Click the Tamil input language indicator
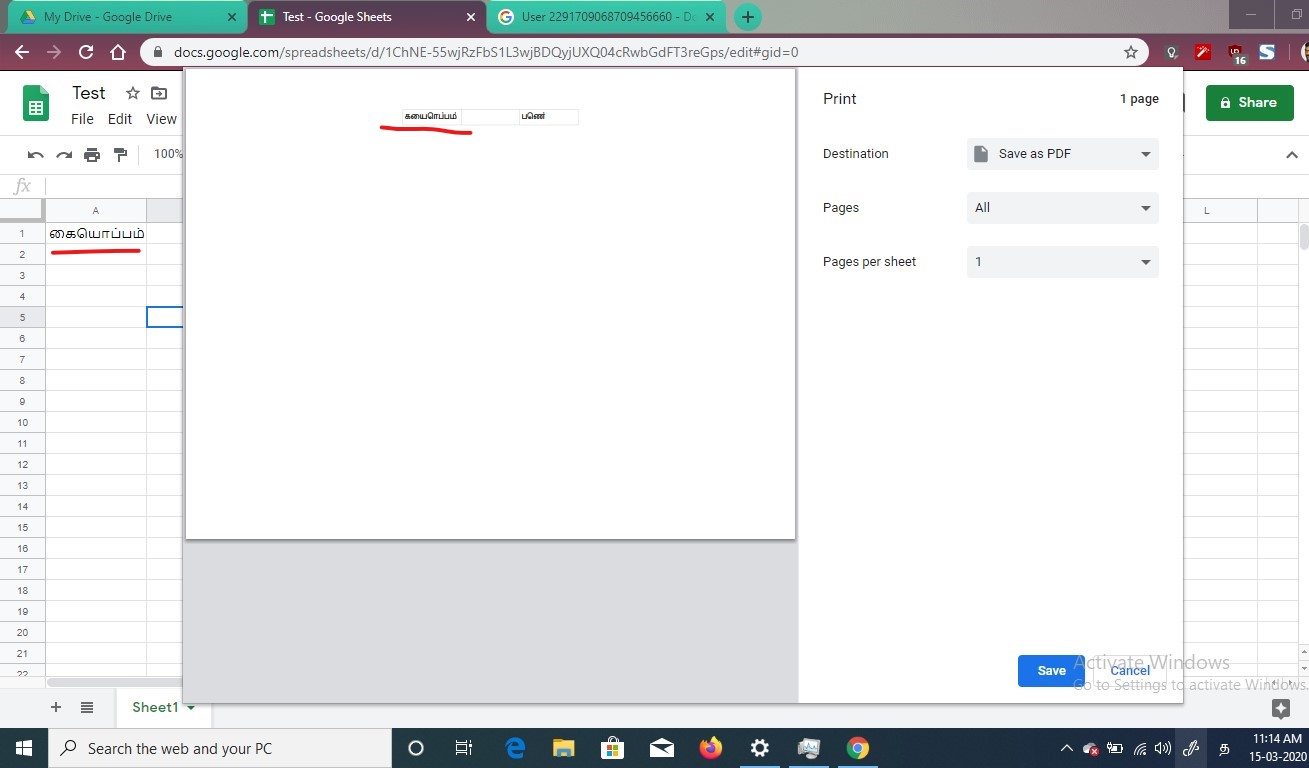 [x=1223, y=748]
